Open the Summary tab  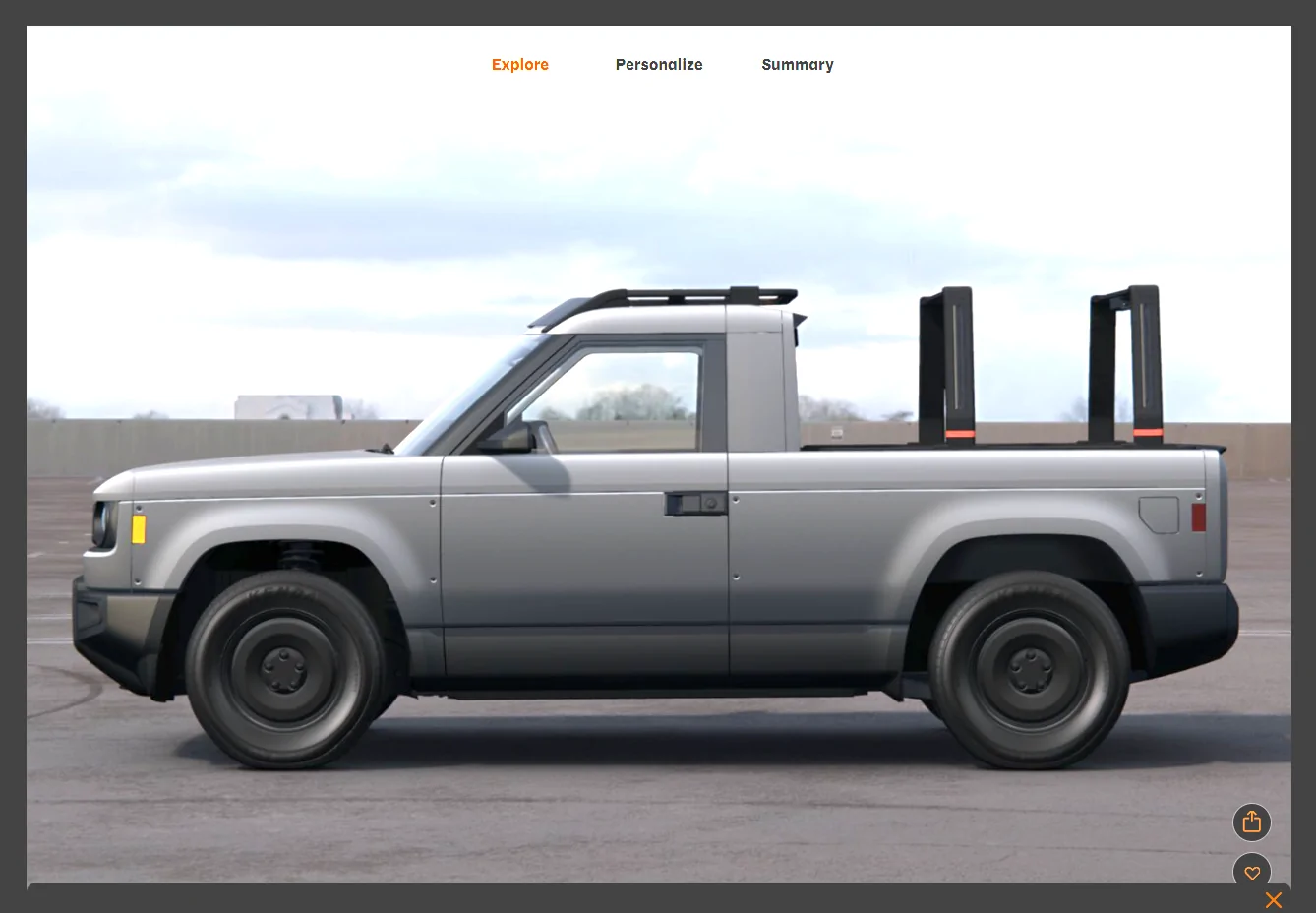click(797, 64)
